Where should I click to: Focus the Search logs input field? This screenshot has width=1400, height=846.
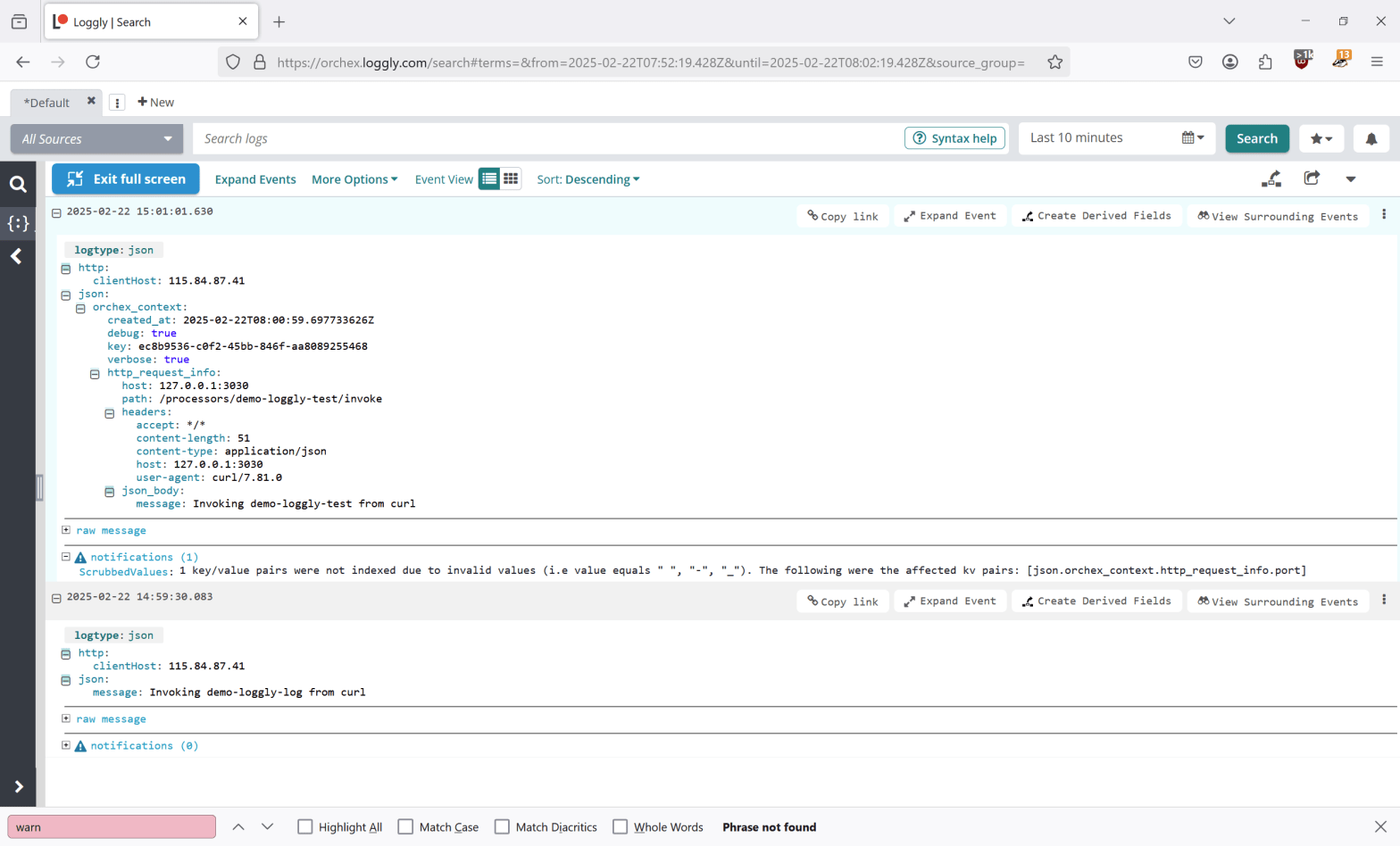point(545,138)
